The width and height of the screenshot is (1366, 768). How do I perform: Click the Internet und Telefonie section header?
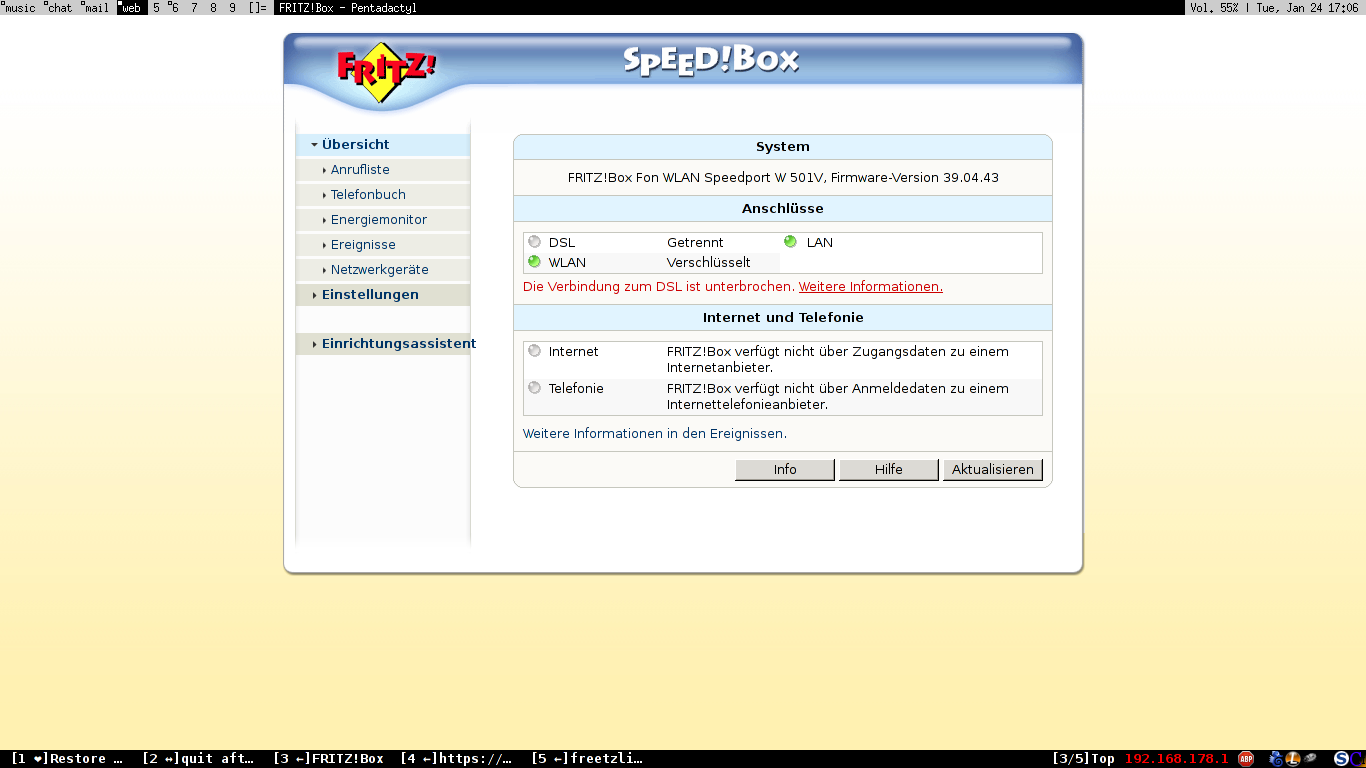point(783,318)
